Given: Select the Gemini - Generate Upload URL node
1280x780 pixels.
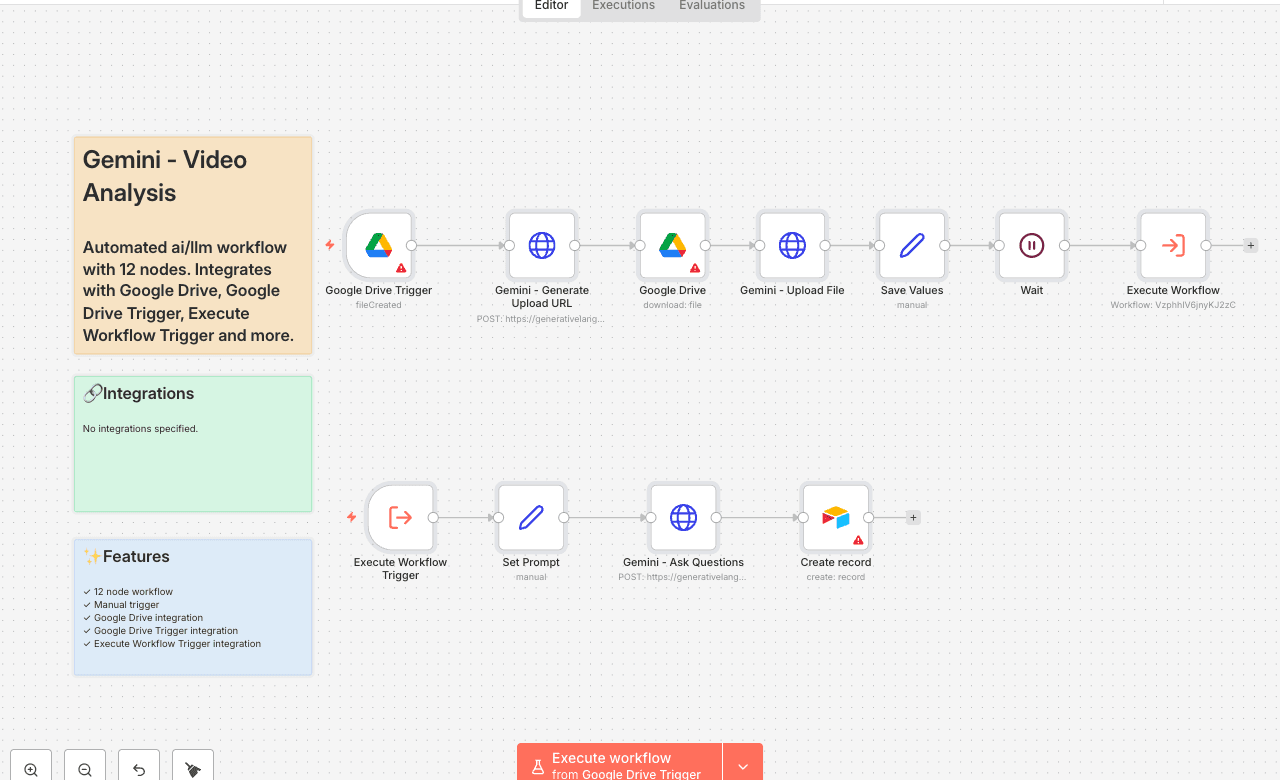Looking at the screenshot, I should tap(542, 245).
